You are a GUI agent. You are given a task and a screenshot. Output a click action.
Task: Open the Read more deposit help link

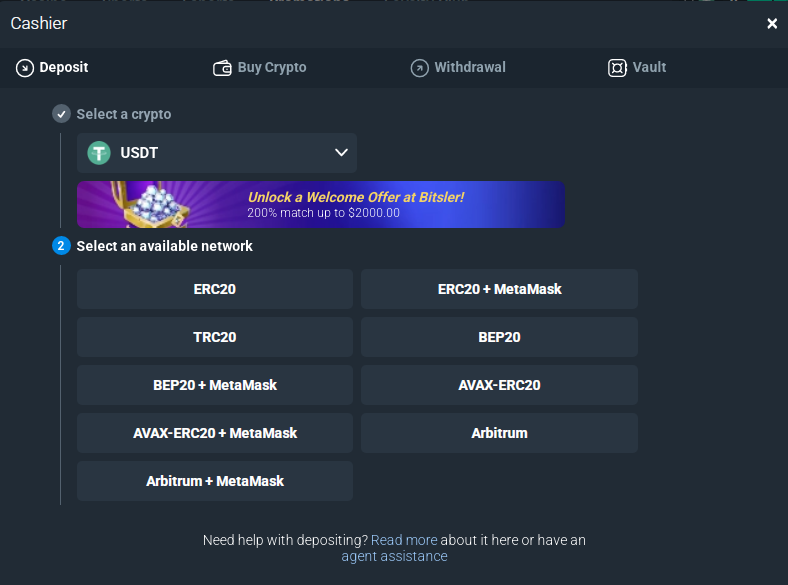pos(404,540)
